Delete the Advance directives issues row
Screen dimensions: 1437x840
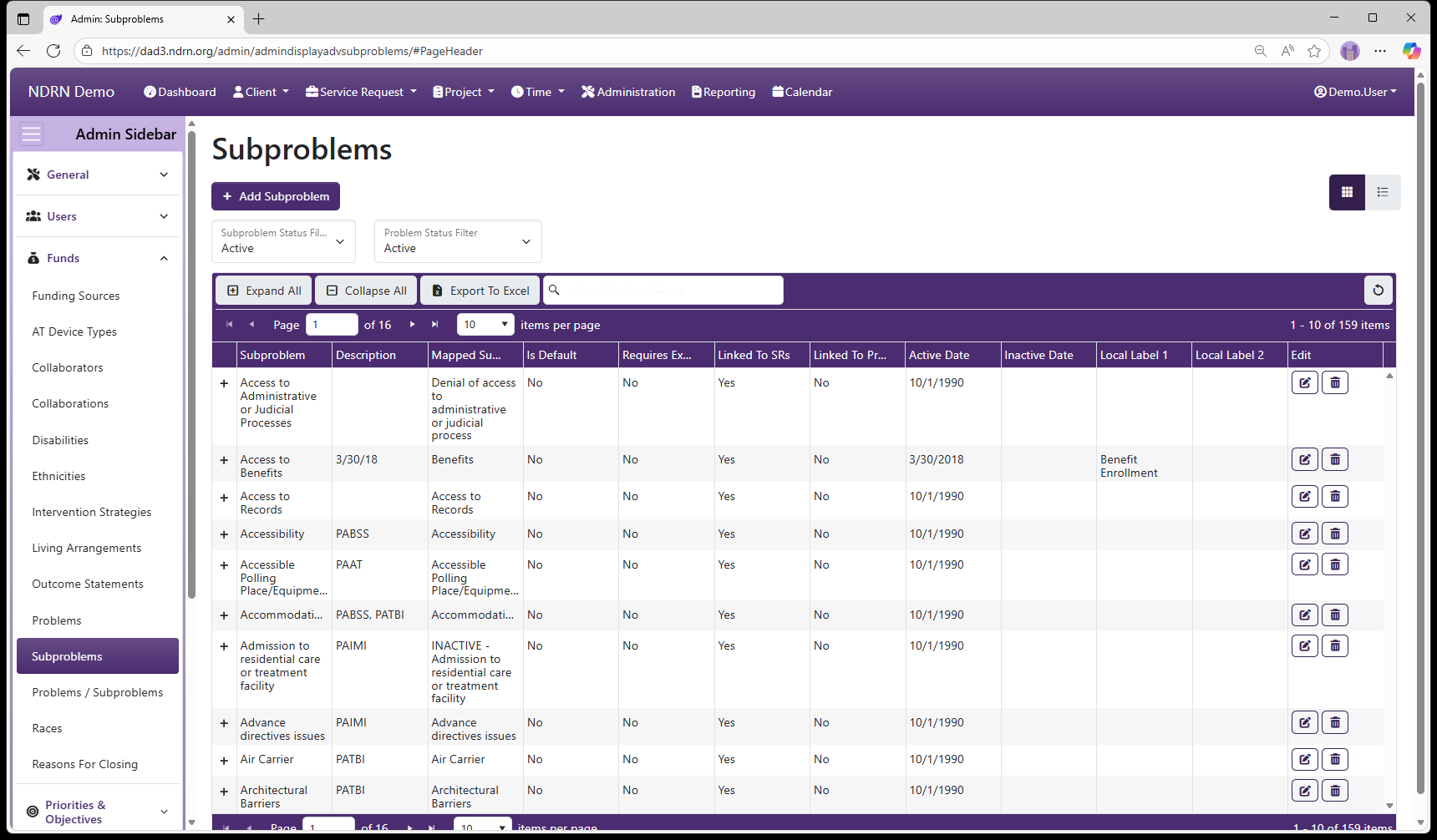tap(1334, 722)
